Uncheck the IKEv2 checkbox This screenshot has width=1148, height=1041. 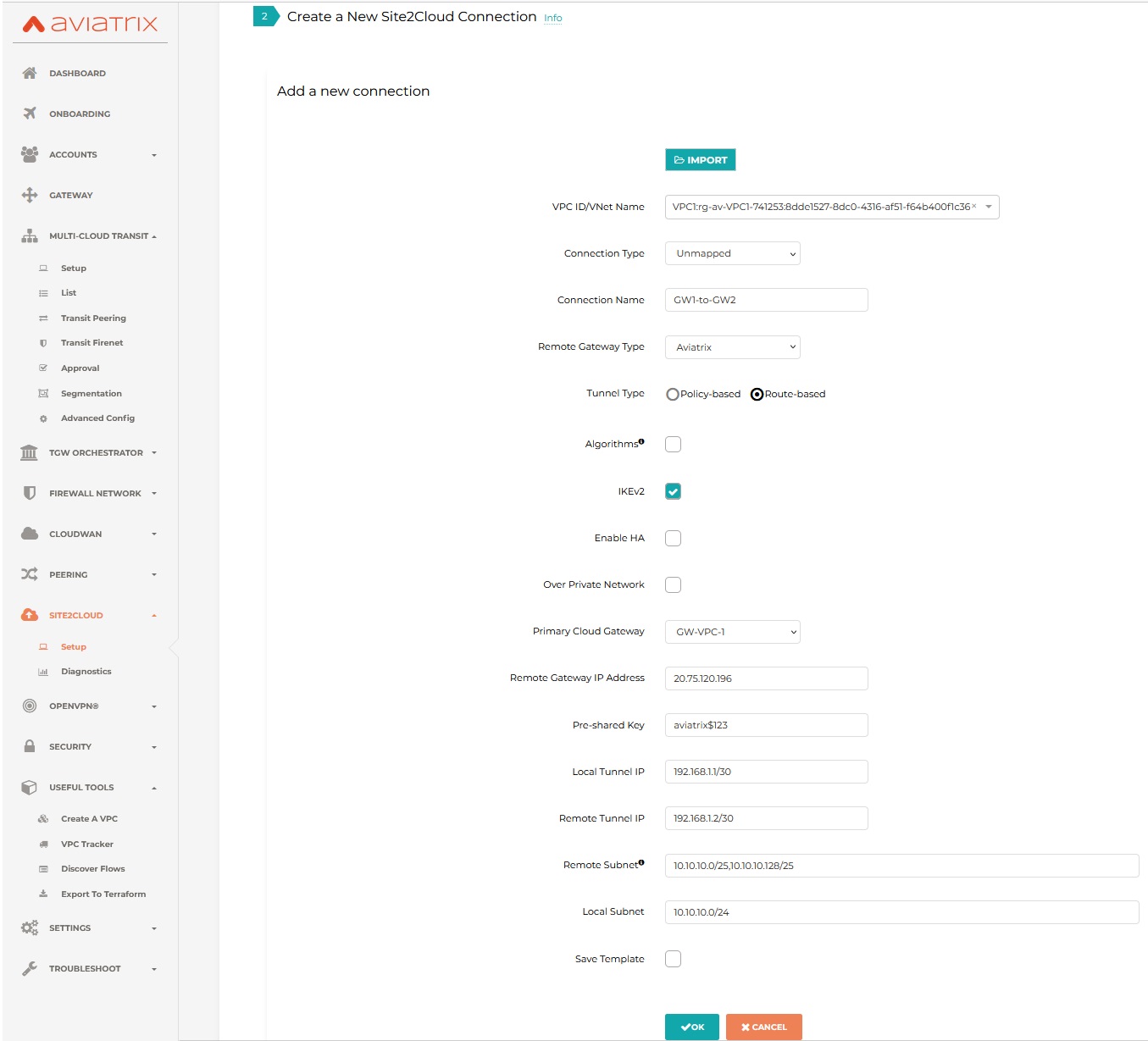673,491
